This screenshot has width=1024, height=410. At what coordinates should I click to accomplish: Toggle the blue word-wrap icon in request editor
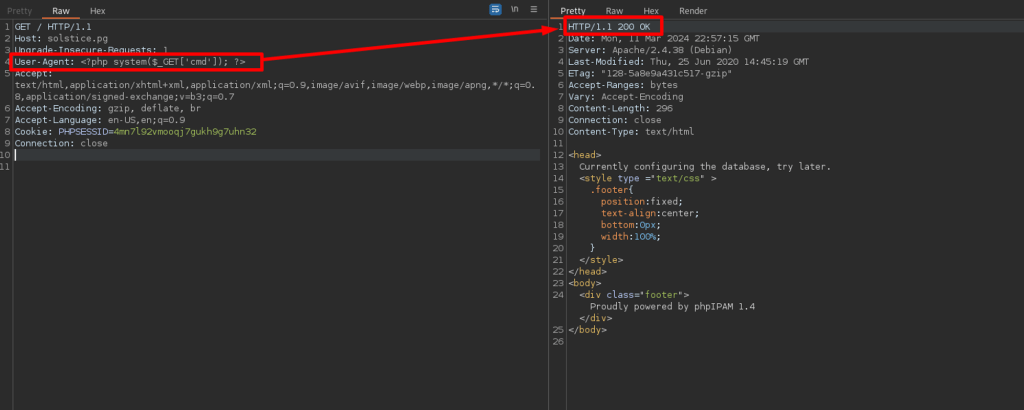click(x=495, y=10)
